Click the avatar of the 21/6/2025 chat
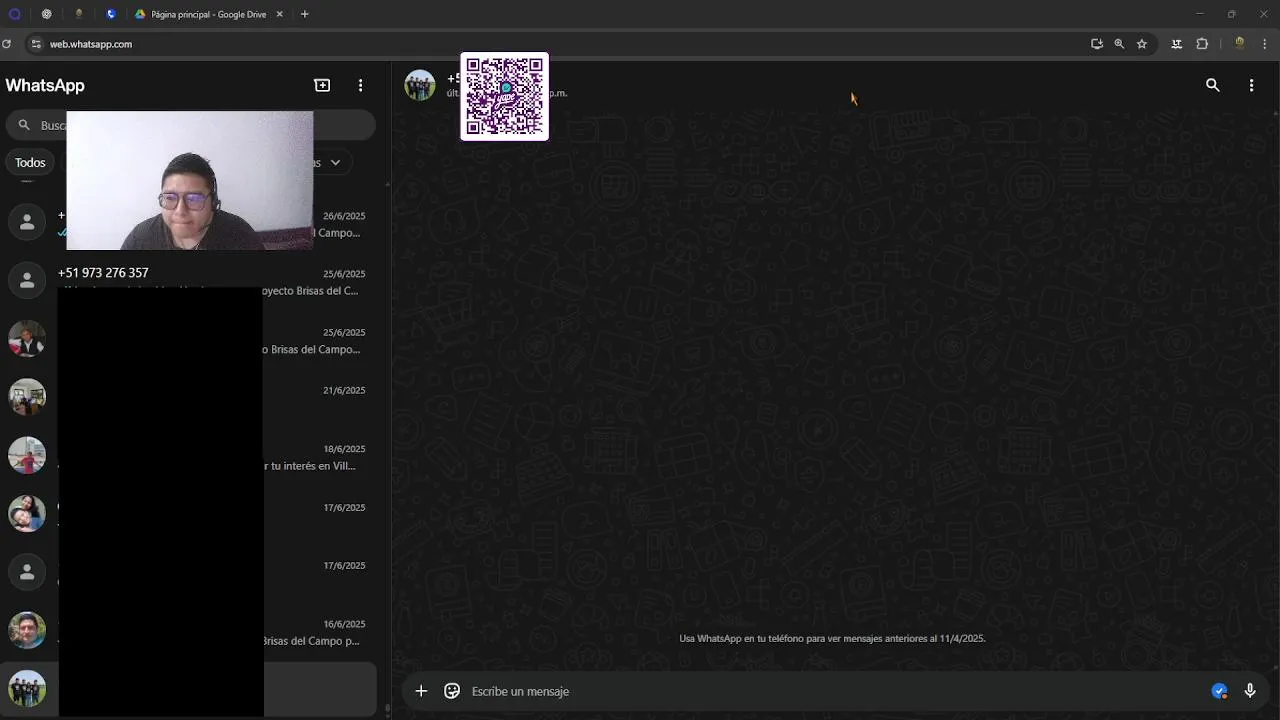The image size is (1280, 720). point(27,397)
